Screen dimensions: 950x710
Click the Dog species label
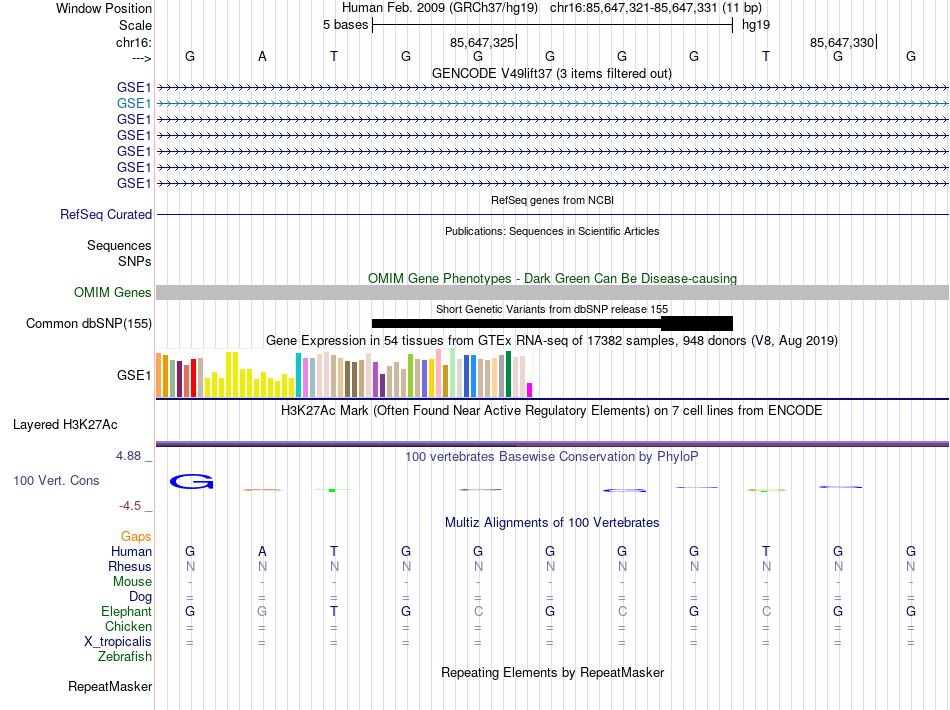(x=141, y=597)
